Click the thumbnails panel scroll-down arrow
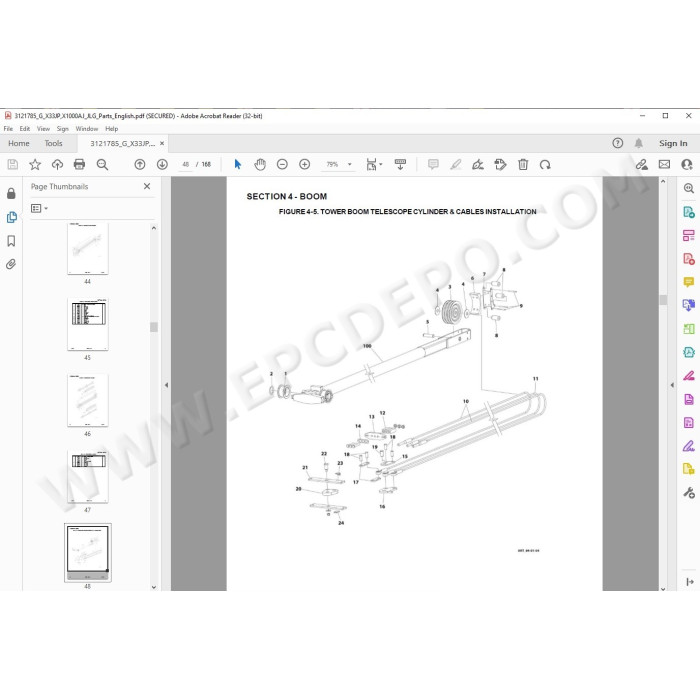The height and width of the screenshot is (700, 700). point(154,587)
